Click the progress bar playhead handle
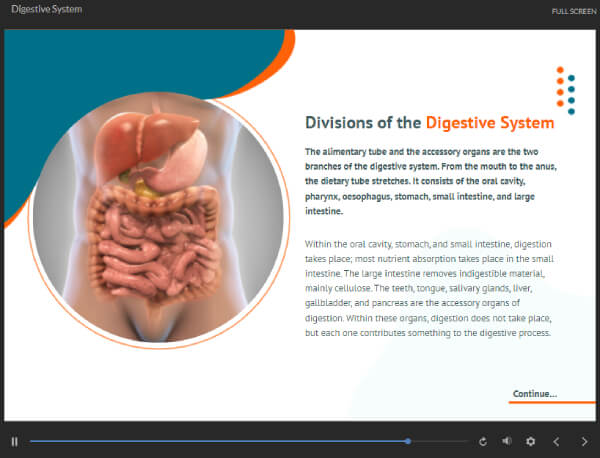Image resolution: width=600 pixels, height=458 pixels. (408, 441)
